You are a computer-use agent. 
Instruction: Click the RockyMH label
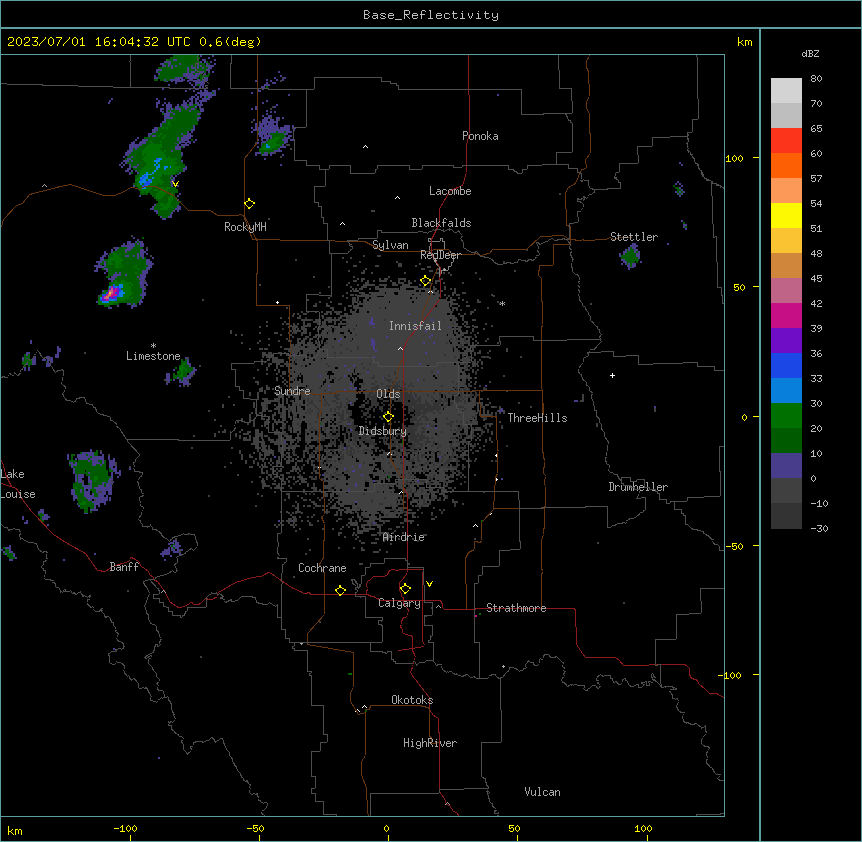(245, 227)
